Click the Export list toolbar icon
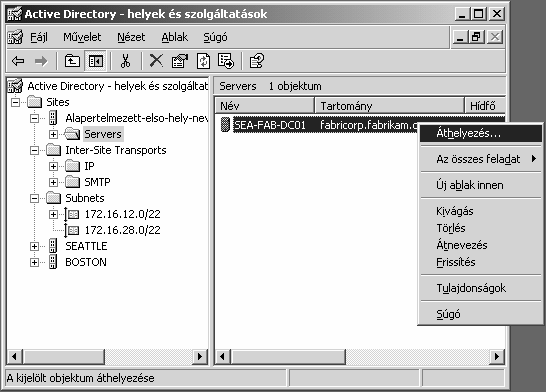546x392 pixels. point(226,61)
